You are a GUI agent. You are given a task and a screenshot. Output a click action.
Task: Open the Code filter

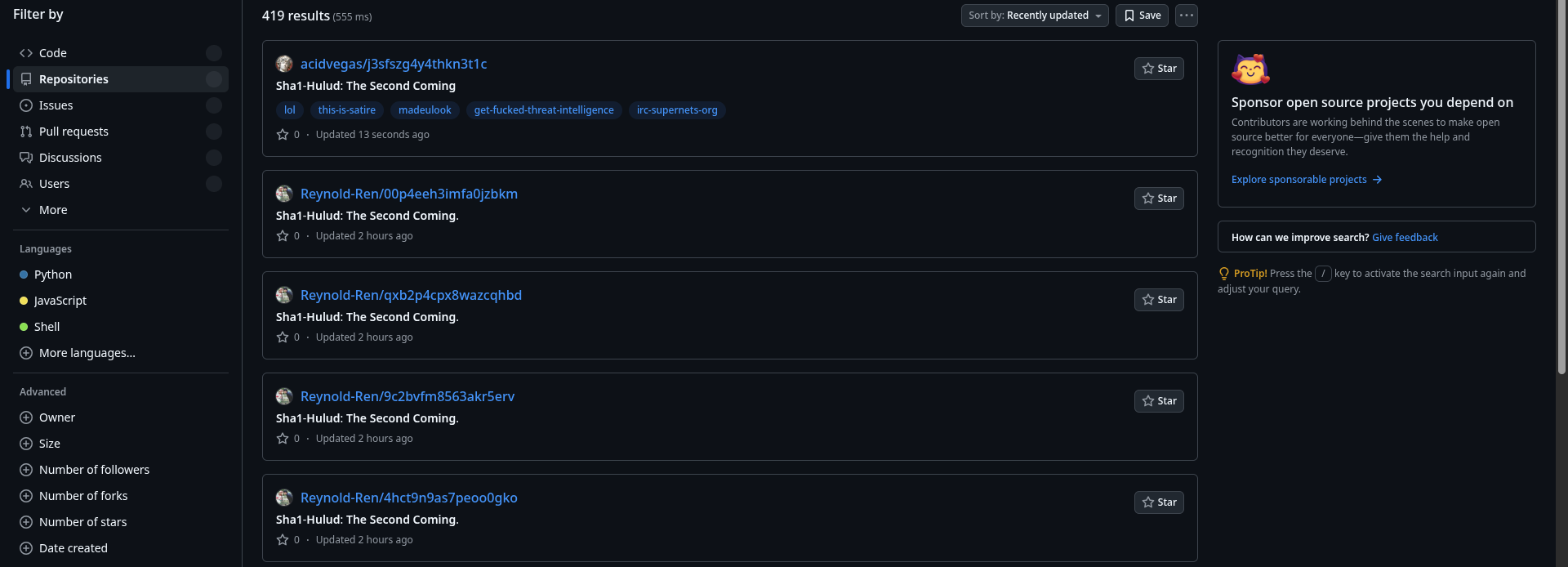pyautogui.click(x=121, y=53)
